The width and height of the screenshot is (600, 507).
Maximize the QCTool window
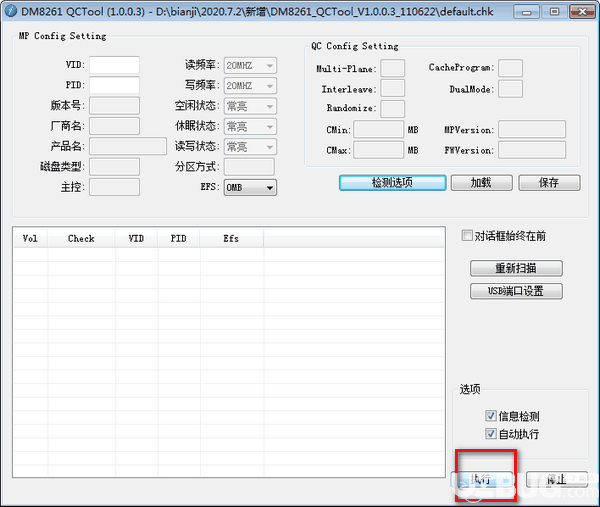coord(554,11)
